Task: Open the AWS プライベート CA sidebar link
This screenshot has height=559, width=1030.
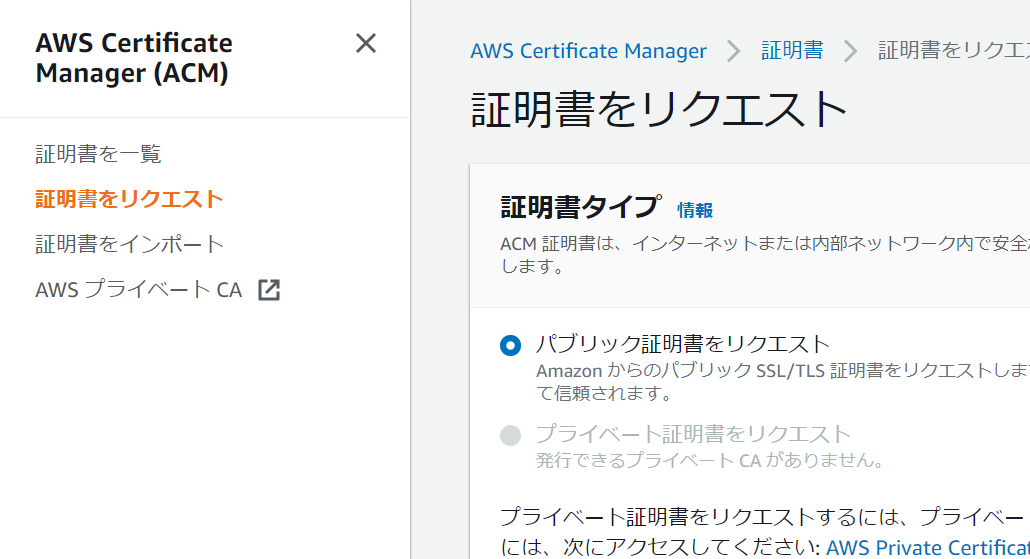Action: 139,290
